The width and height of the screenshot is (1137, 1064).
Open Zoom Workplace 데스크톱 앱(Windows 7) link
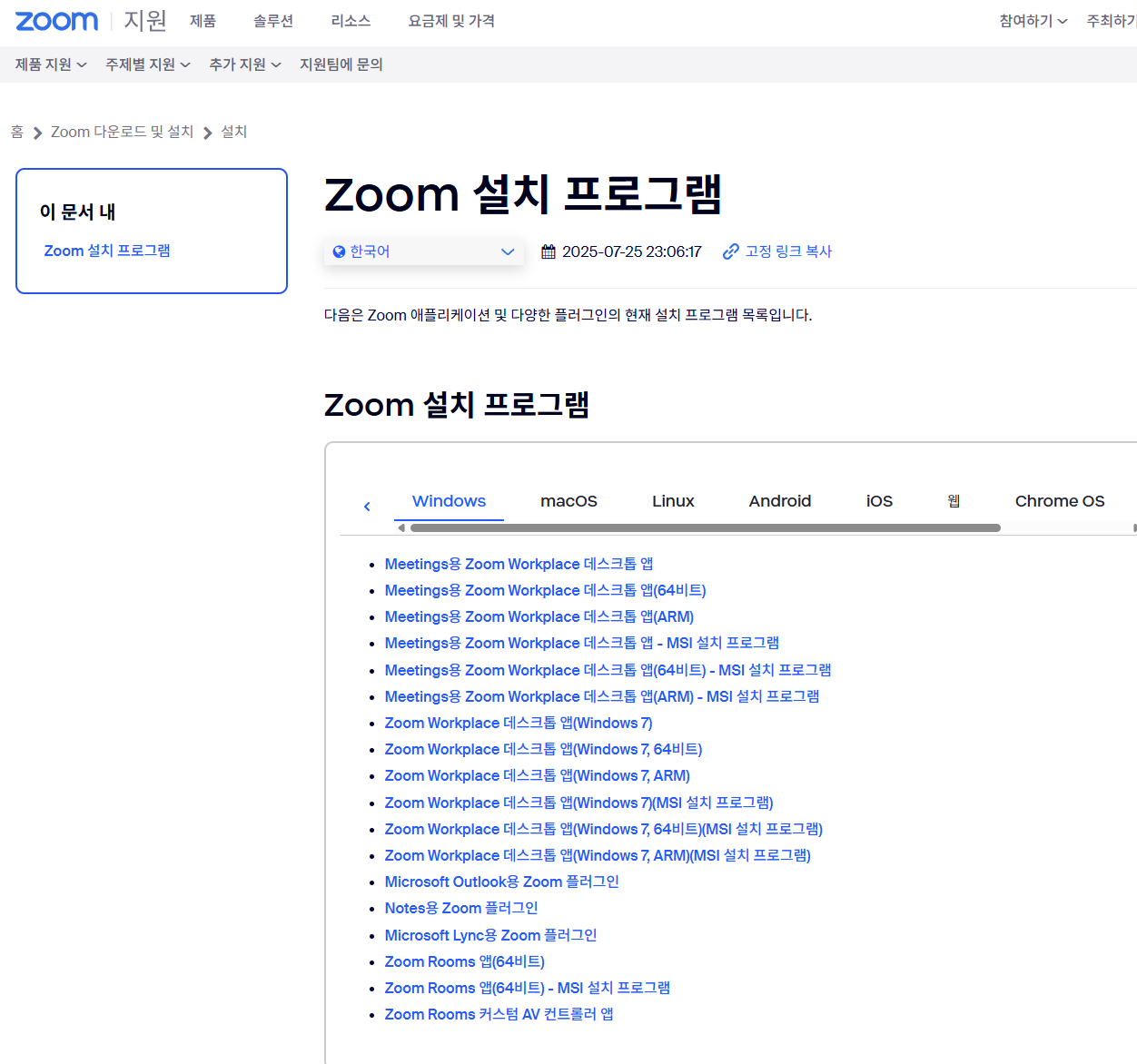(x=519, y=723)
